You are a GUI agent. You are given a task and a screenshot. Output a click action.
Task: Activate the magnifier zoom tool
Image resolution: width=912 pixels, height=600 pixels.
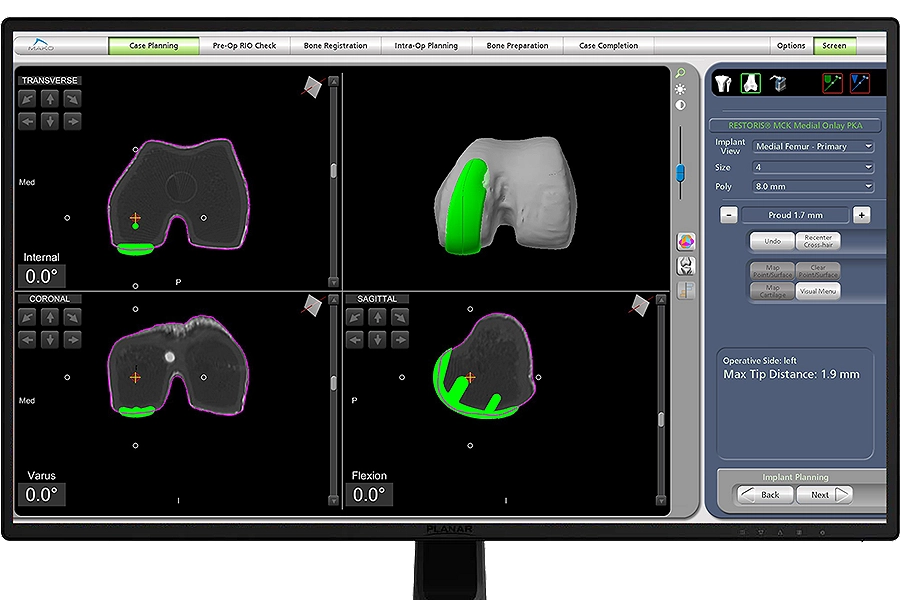(680, 73)
